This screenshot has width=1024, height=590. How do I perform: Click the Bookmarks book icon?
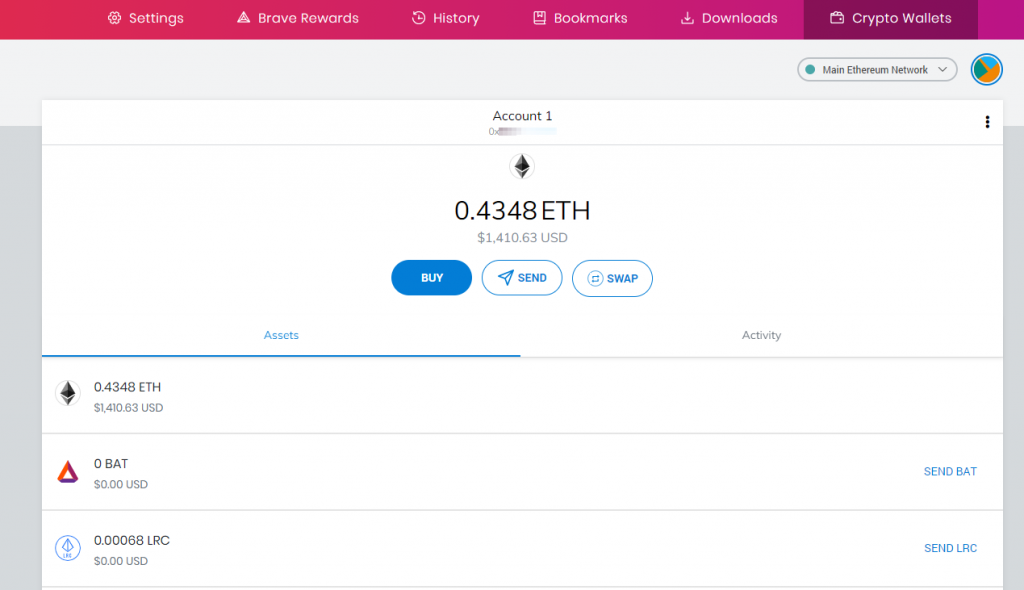click(x=539, y=18)
